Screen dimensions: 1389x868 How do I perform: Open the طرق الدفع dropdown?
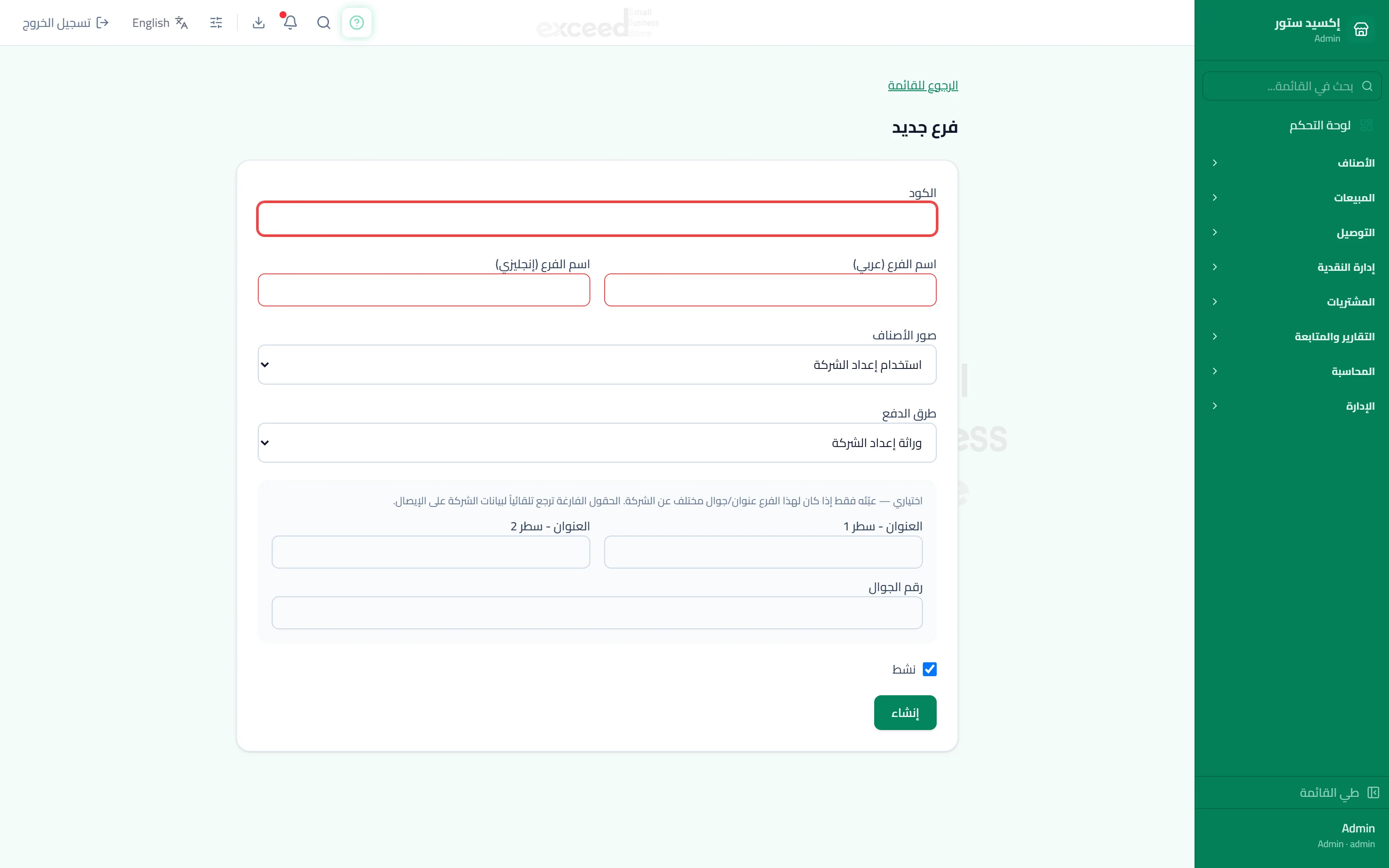597,443
